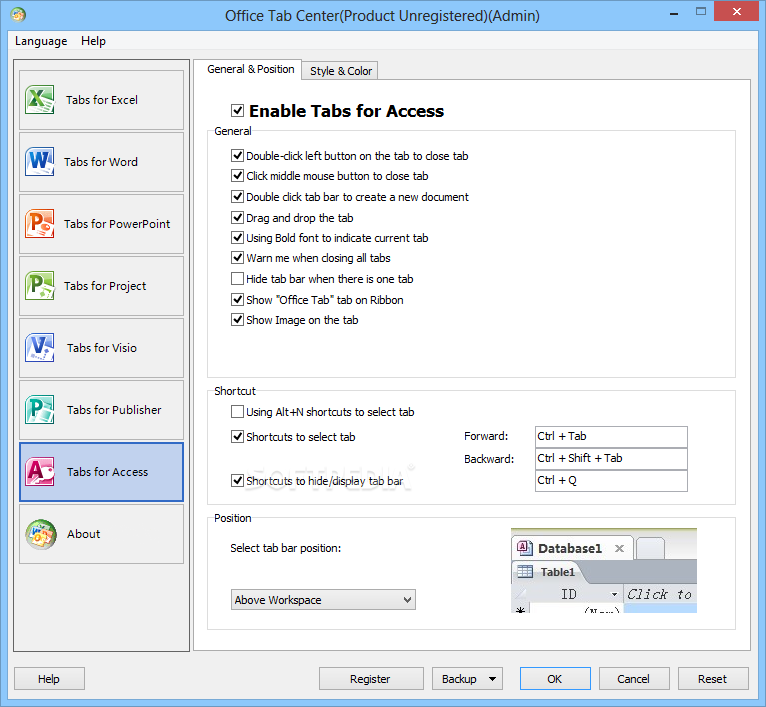Minimize the Office Tab Center window
The height and width of the screenshot is (707, 766).
click(x=675, y=12)
